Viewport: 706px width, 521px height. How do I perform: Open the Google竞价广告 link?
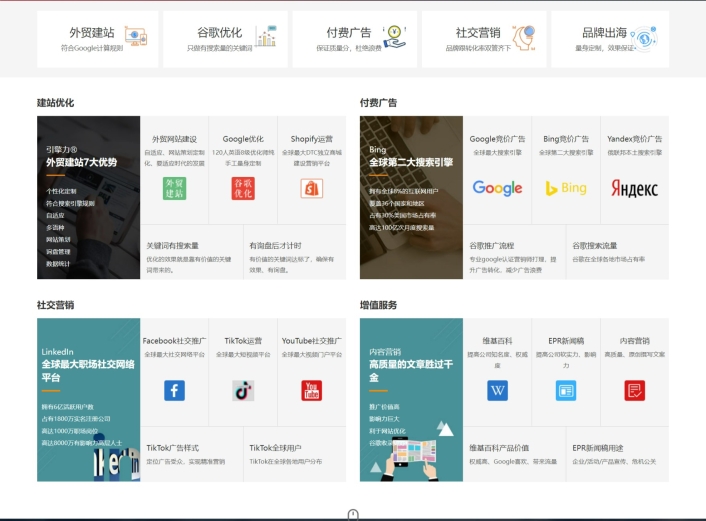point(497,139)
